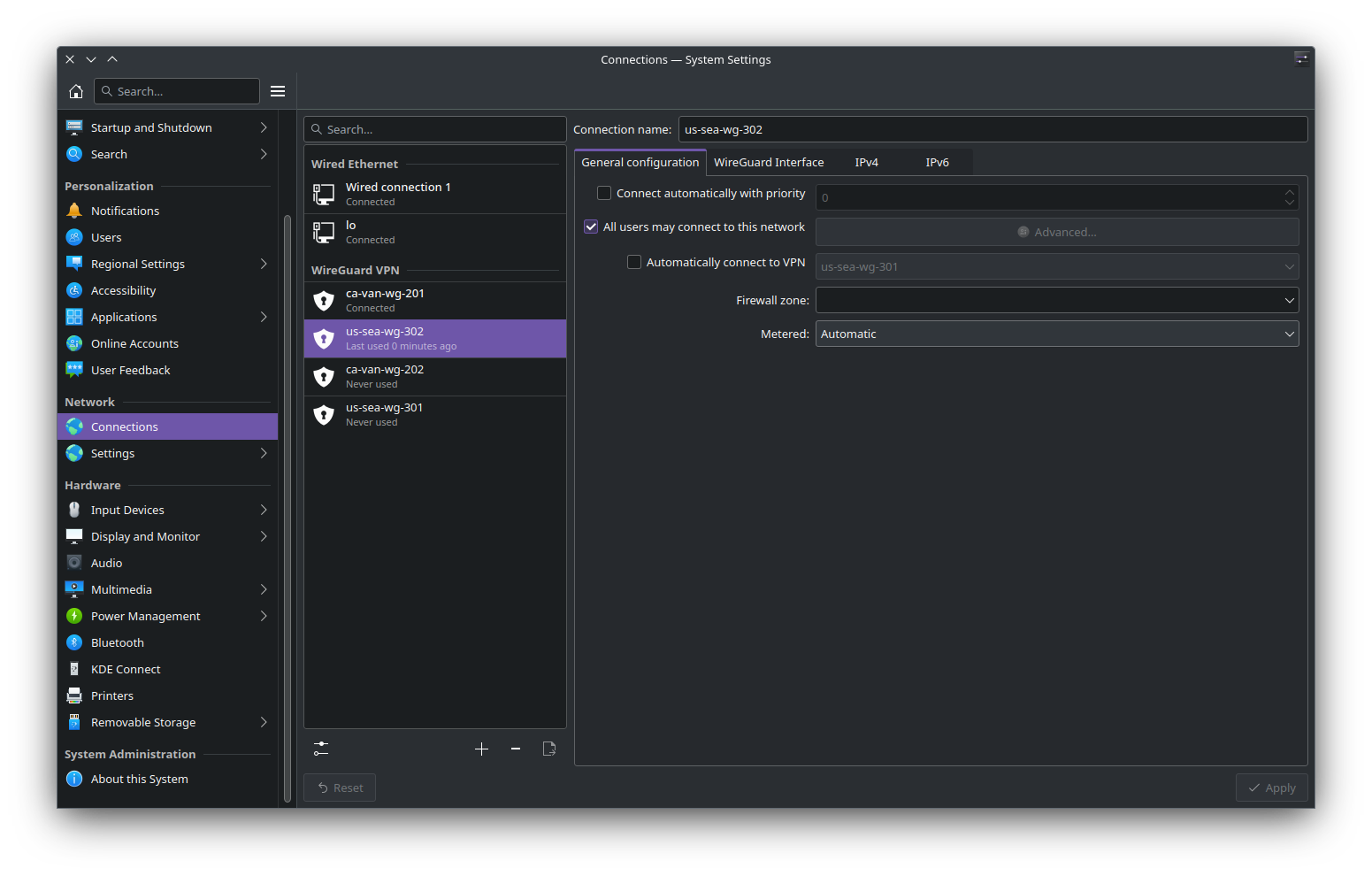1372x876 pixels.
Task: Switch to the WireGuard Interface tab
Action: 769,162
